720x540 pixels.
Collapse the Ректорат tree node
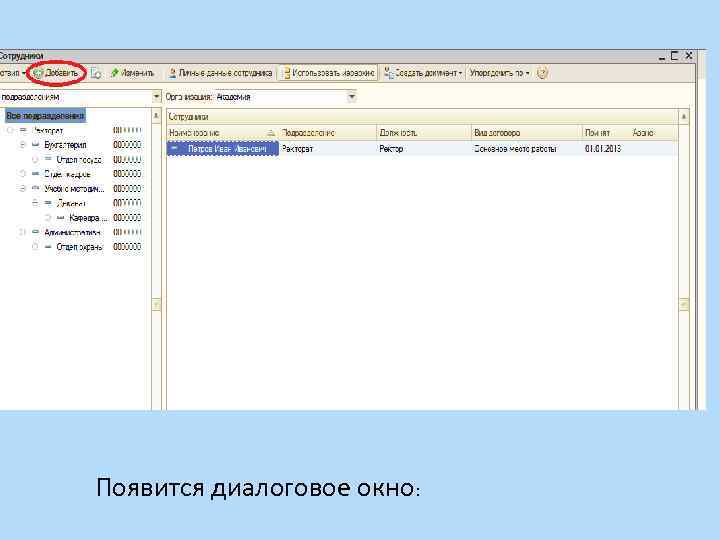pos(10,130)
